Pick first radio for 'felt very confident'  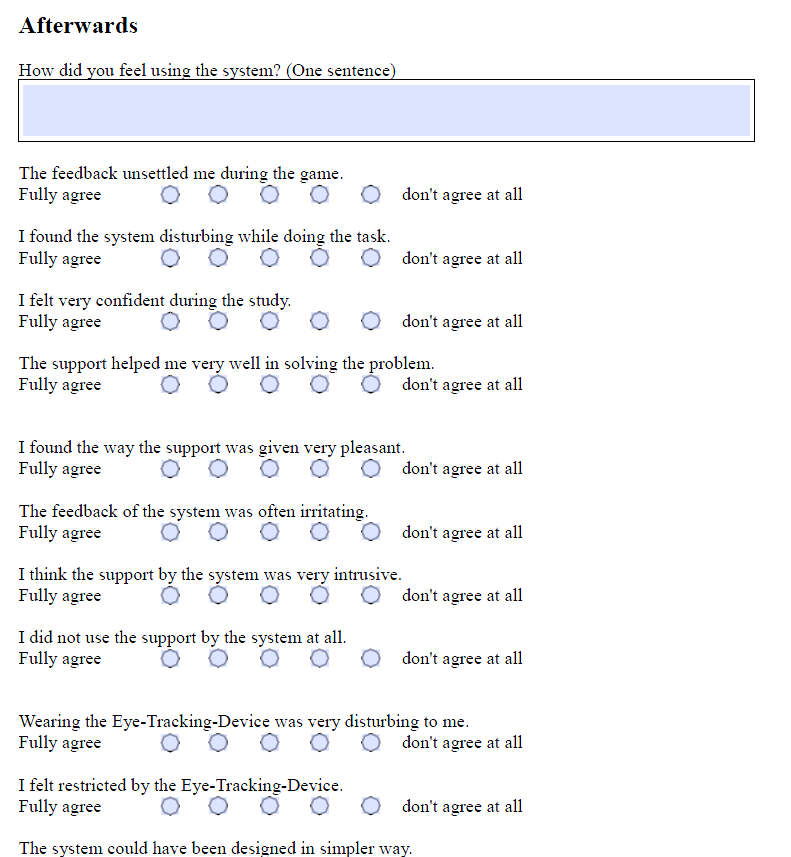170,321
